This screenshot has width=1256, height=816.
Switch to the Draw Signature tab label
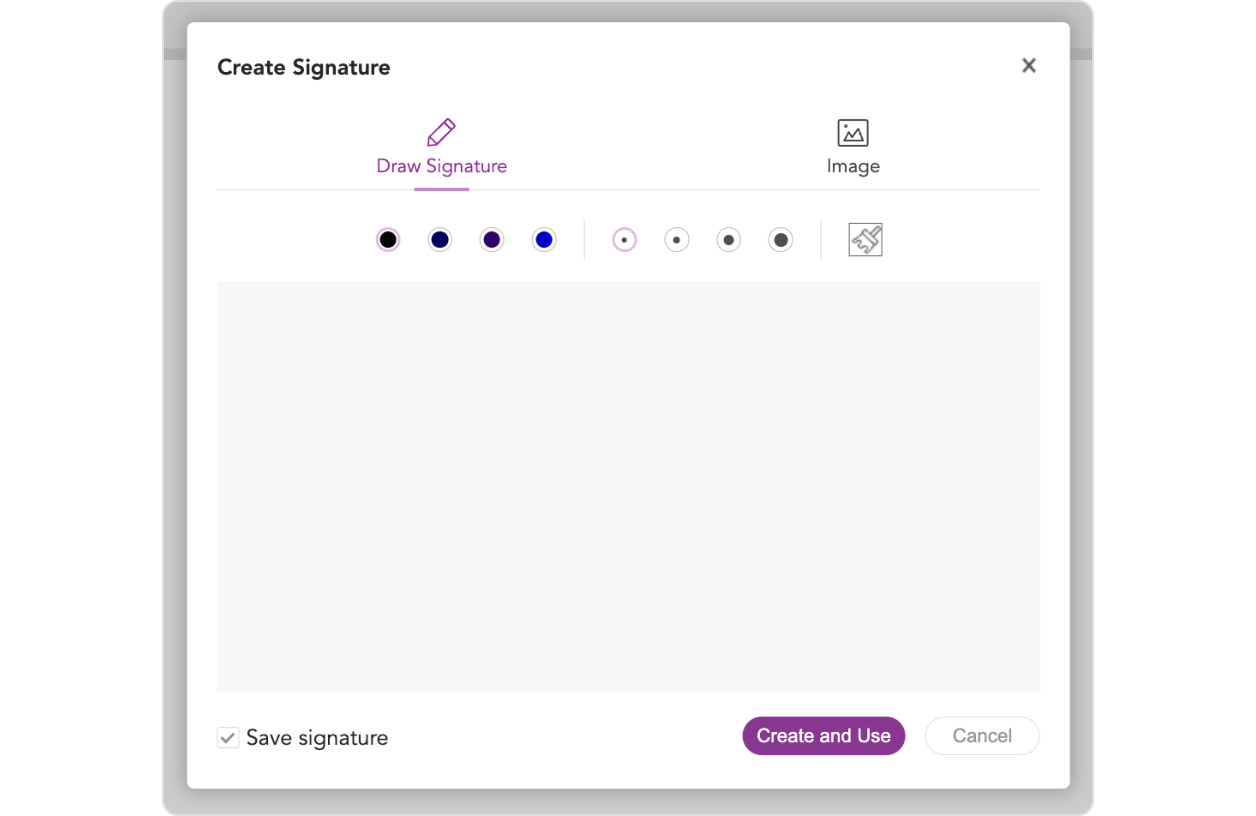point(441,166)
